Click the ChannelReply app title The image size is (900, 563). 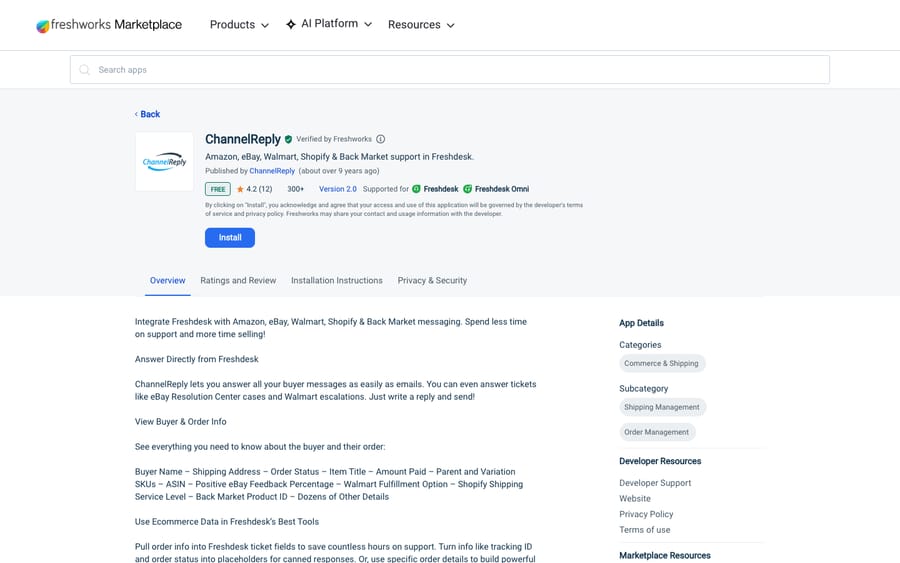(x=243, y=139)
